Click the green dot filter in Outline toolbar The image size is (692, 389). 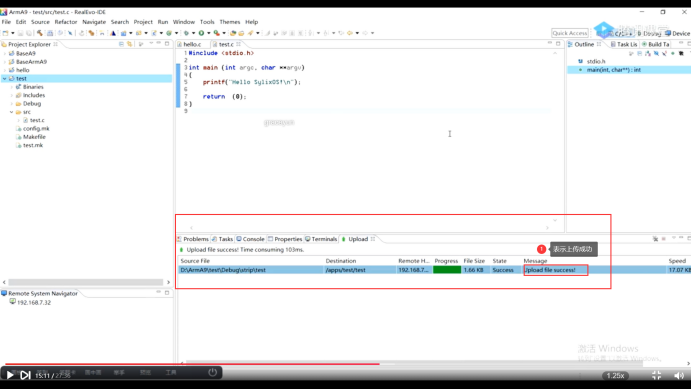tap(673, 53)
